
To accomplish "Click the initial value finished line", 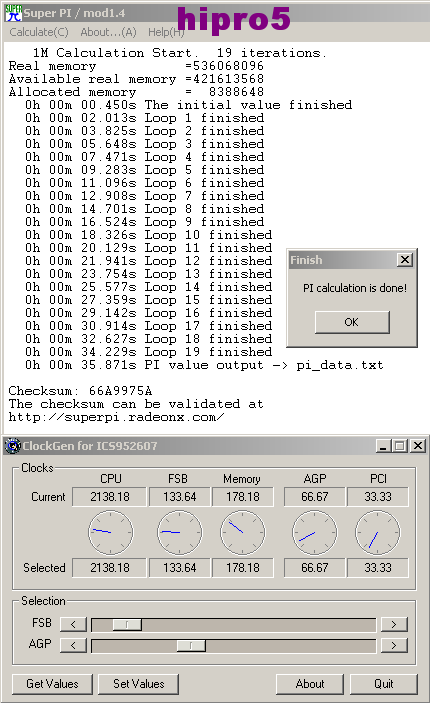I will tap(189, 105).
